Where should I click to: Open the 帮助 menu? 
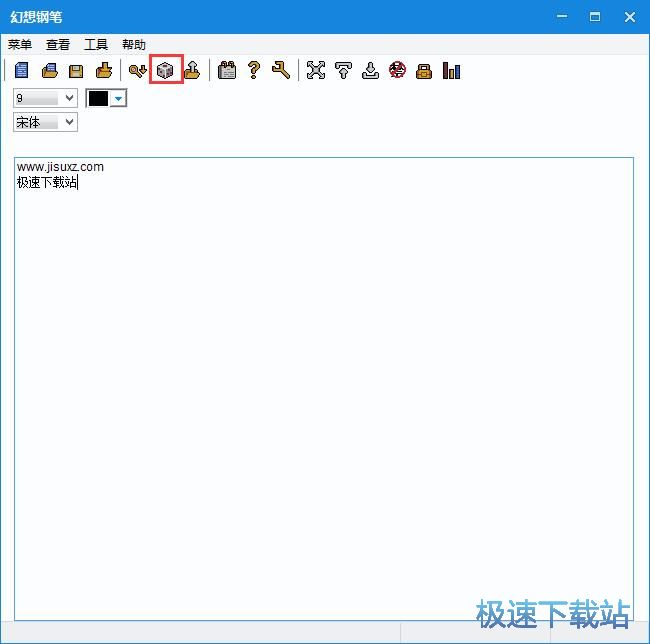tap(134, 44)
